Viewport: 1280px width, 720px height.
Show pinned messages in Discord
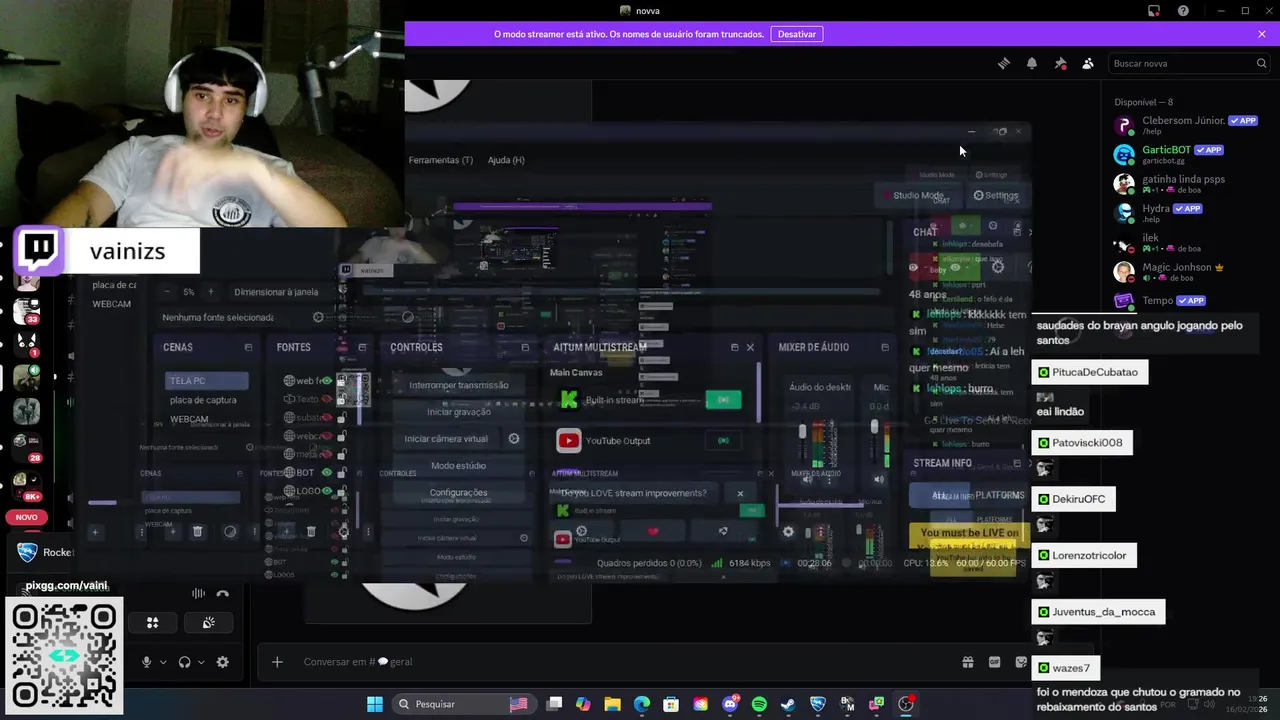[x=1060, y=63]
